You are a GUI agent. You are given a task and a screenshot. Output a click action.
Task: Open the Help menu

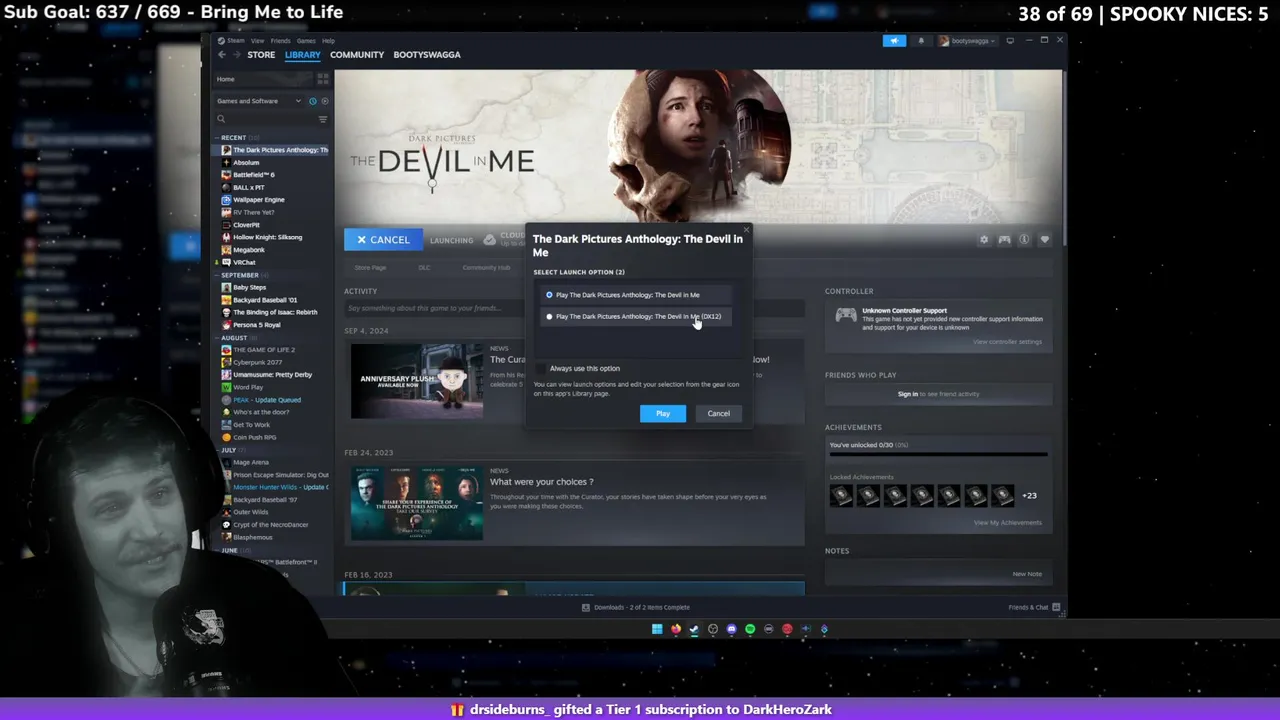coord(328,41)
